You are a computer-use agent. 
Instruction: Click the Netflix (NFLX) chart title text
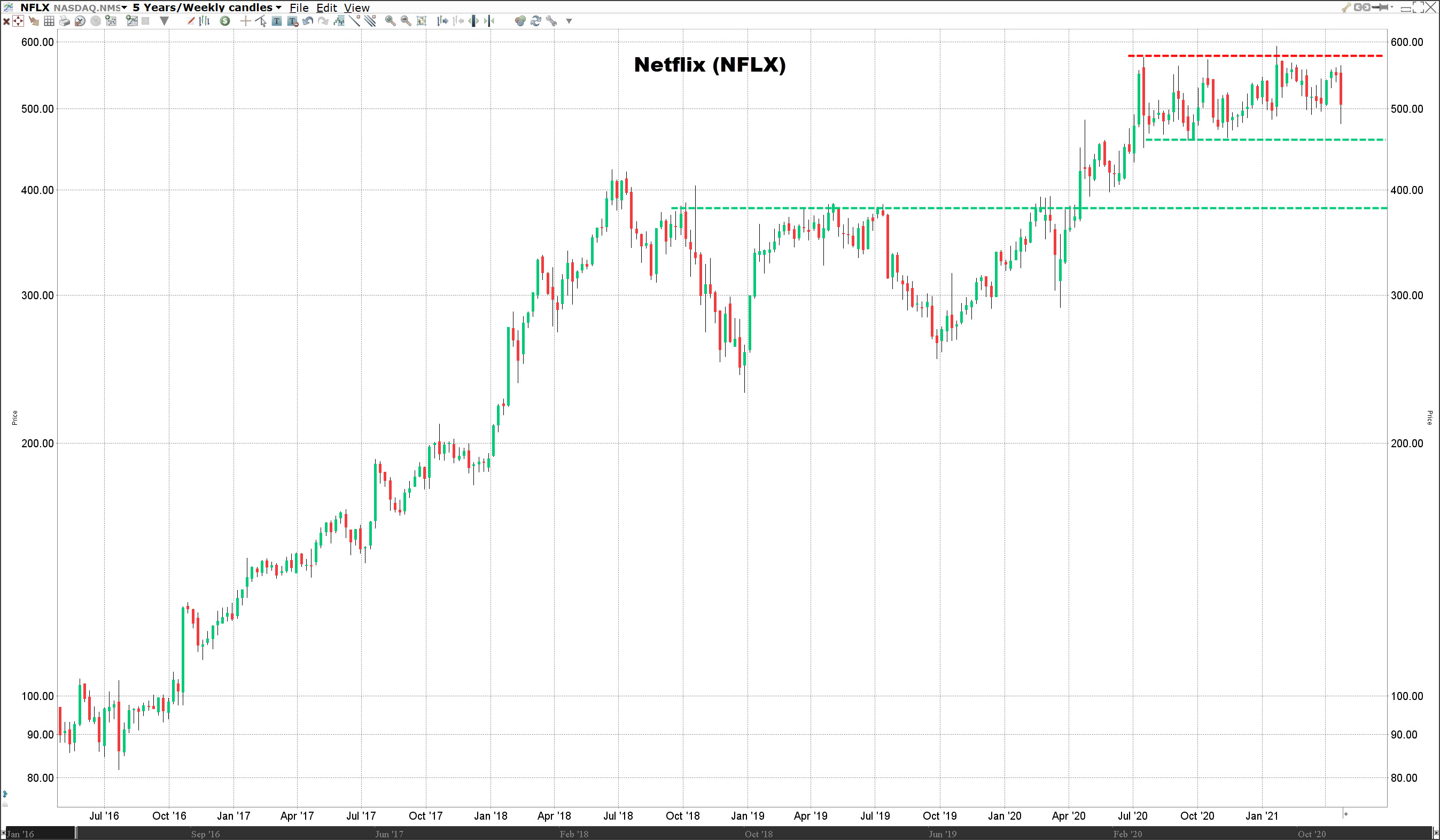pos(710,65)
